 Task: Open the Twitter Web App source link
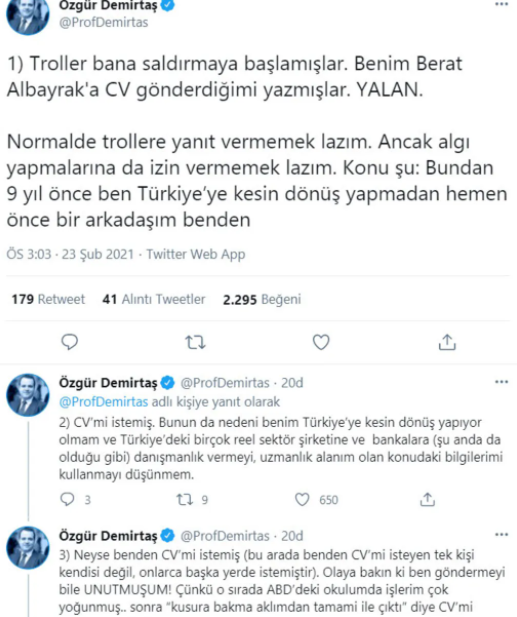(196, 254)
